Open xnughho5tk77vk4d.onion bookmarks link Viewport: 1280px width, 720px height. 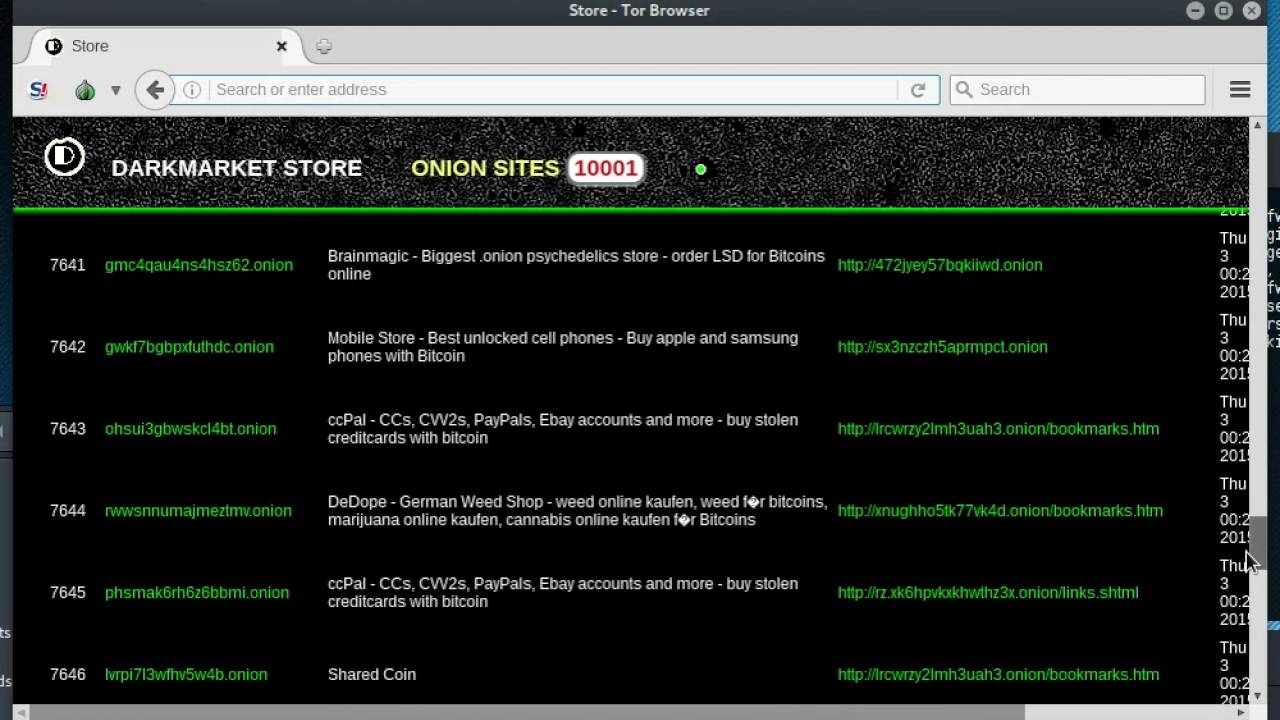1000,511
